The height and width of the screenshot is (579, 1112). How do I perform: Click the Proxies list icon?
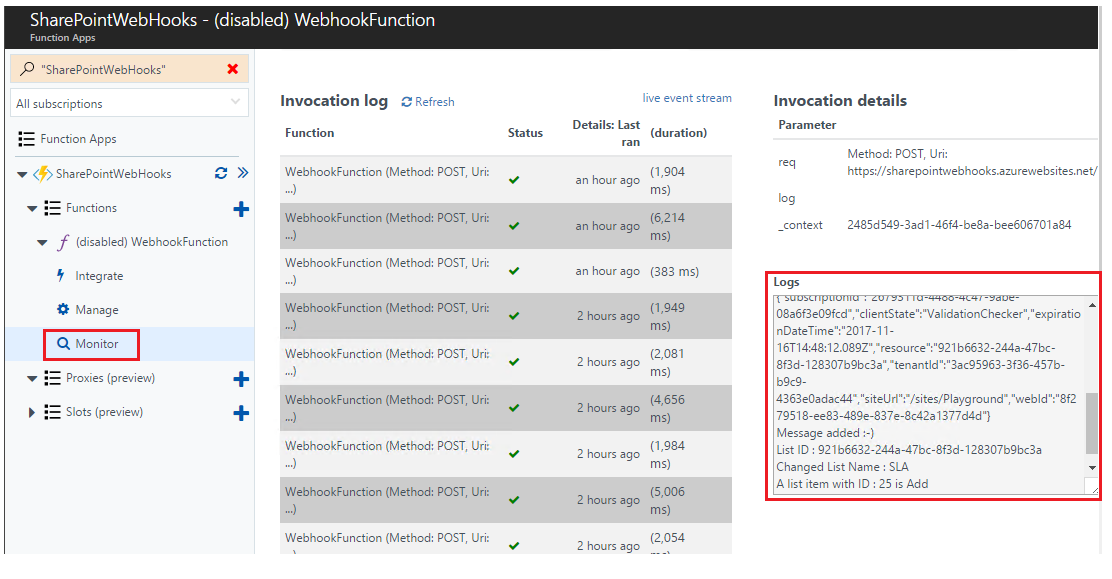[52, 378]
